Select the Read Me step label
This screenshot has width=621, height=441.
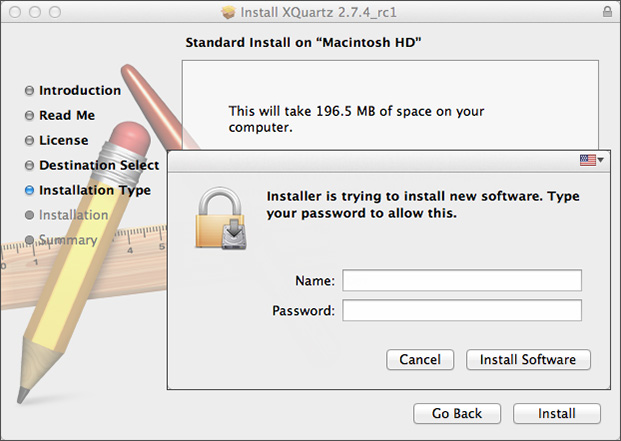67,116
